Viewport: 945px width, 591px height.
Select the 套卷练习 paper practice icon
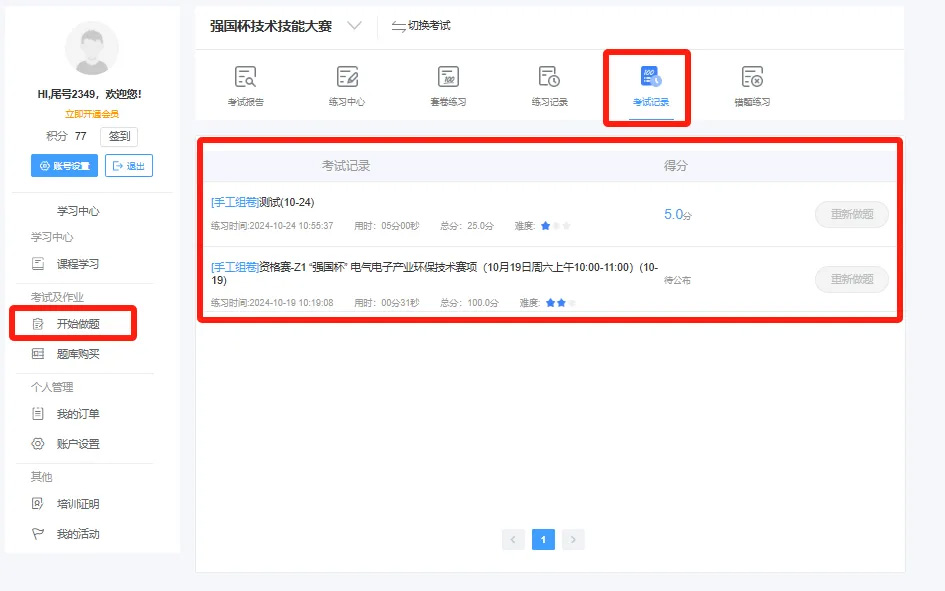(448, 78)
